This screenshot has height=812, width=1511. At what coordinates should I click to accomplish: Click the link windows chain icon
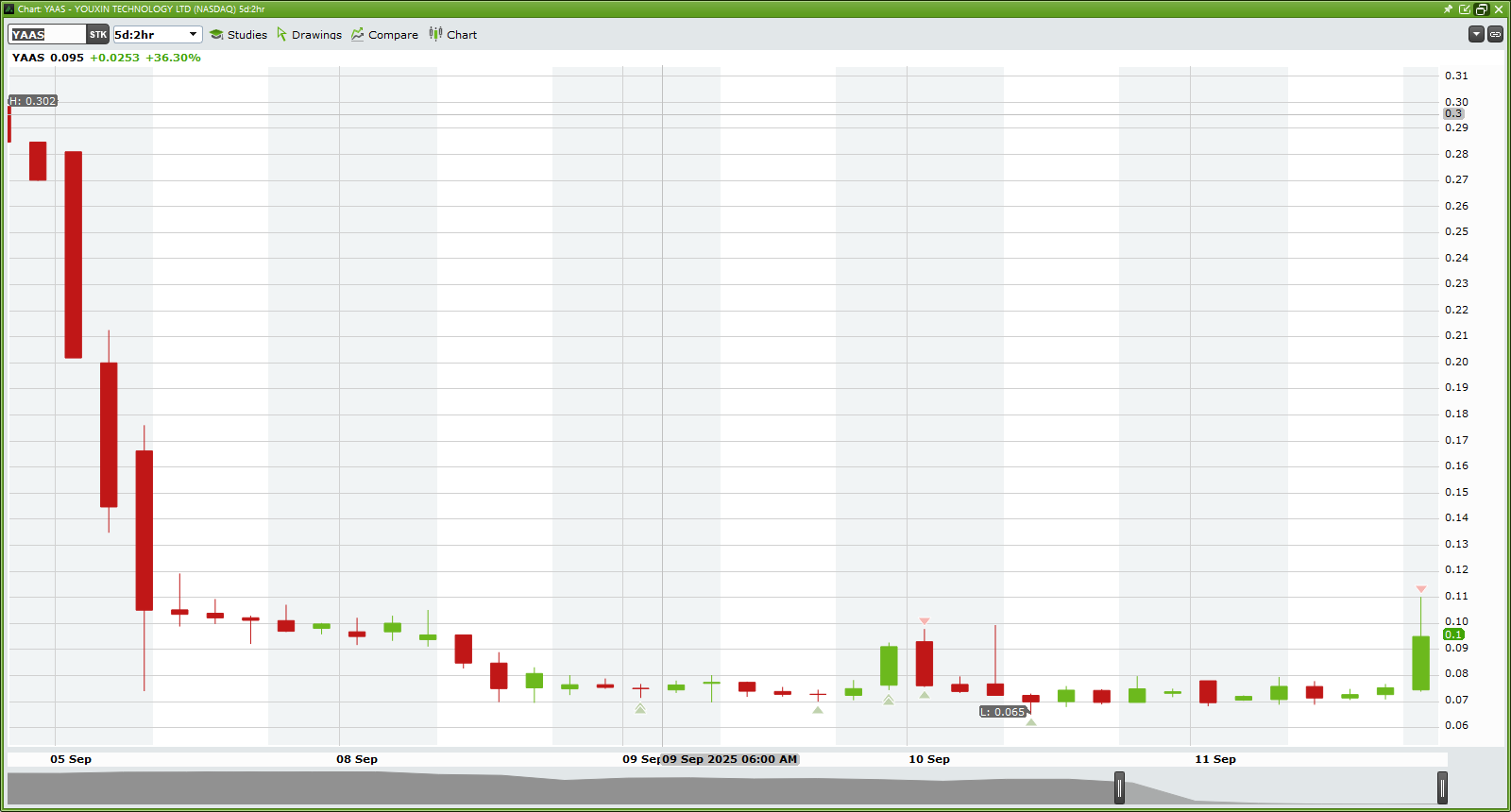[x=1495, y=34]
